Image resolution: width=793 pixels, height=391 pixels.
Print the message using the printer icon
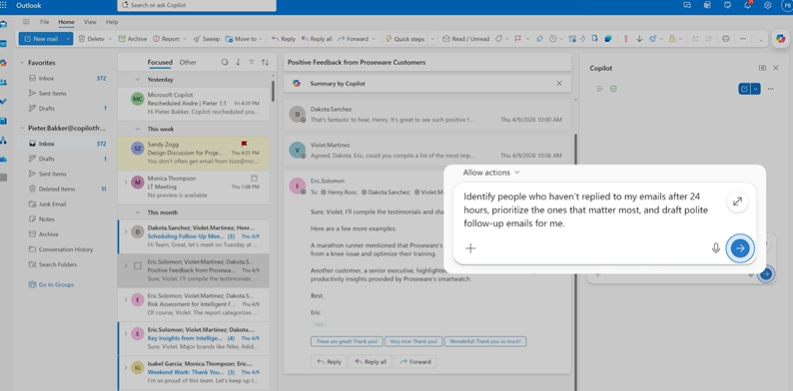point(726,39)
